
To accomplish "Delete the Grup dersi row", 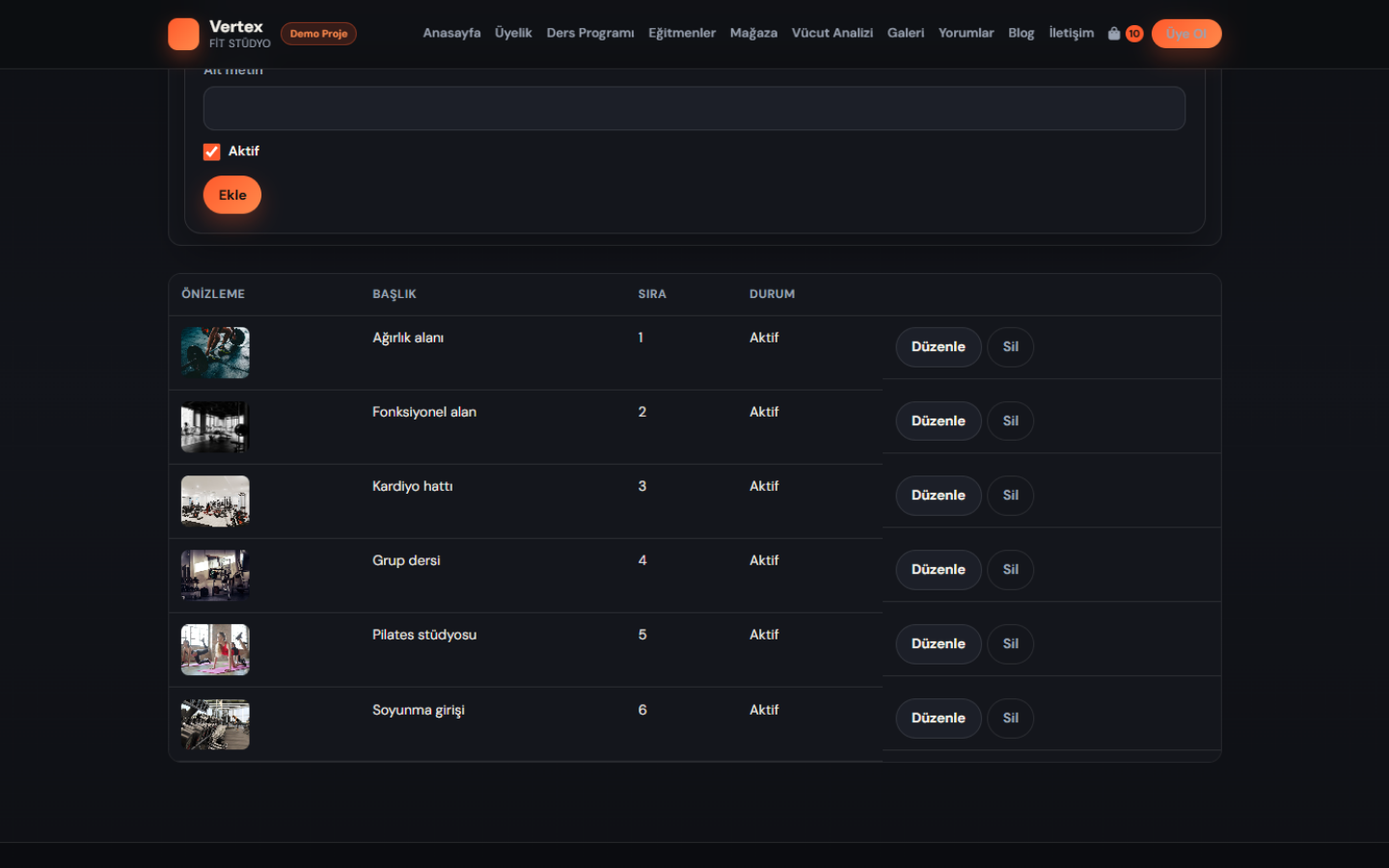I will point(1011,570).
